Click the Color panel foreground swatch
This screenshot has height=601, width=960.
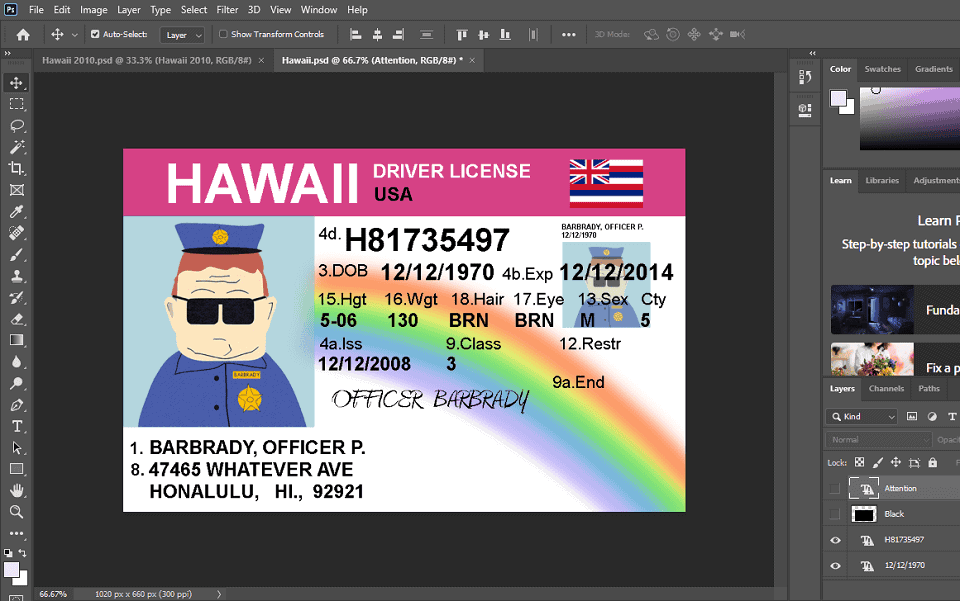tap(838, 99)
